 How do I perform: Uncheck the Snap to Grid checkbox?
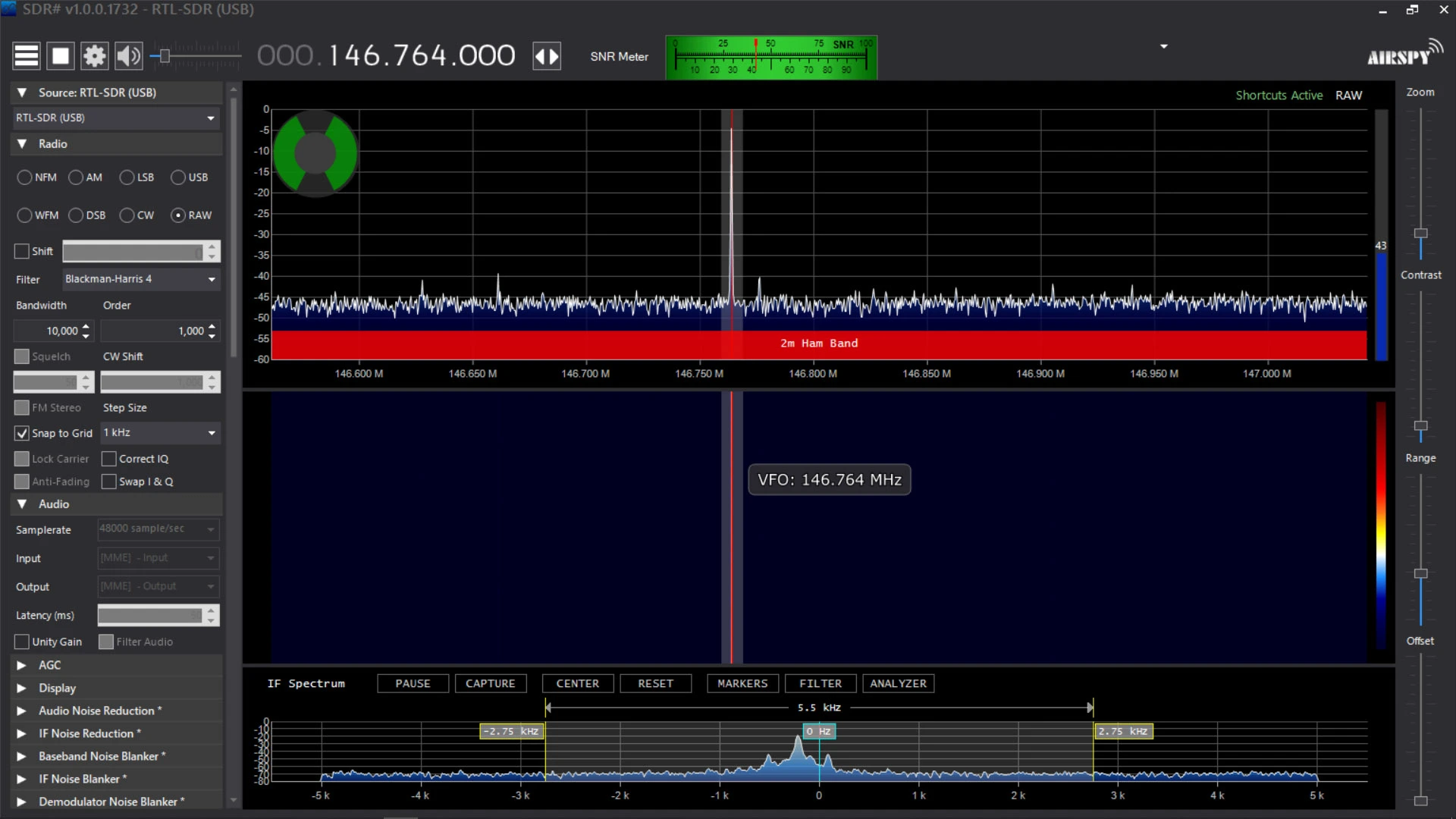pos(22,434)
